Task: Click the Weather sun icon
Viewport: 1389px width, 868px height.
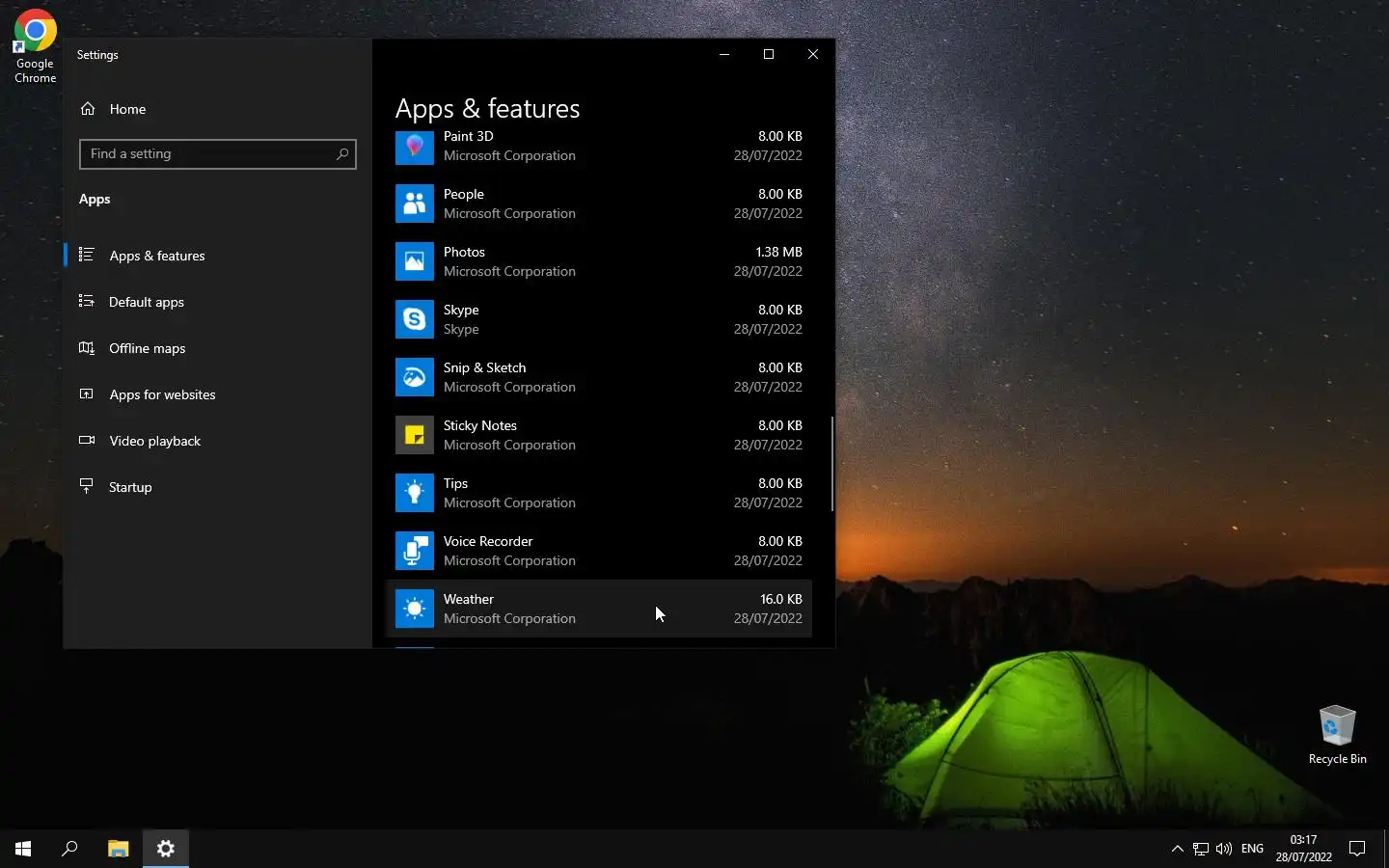Action: (x=415, y=609)
